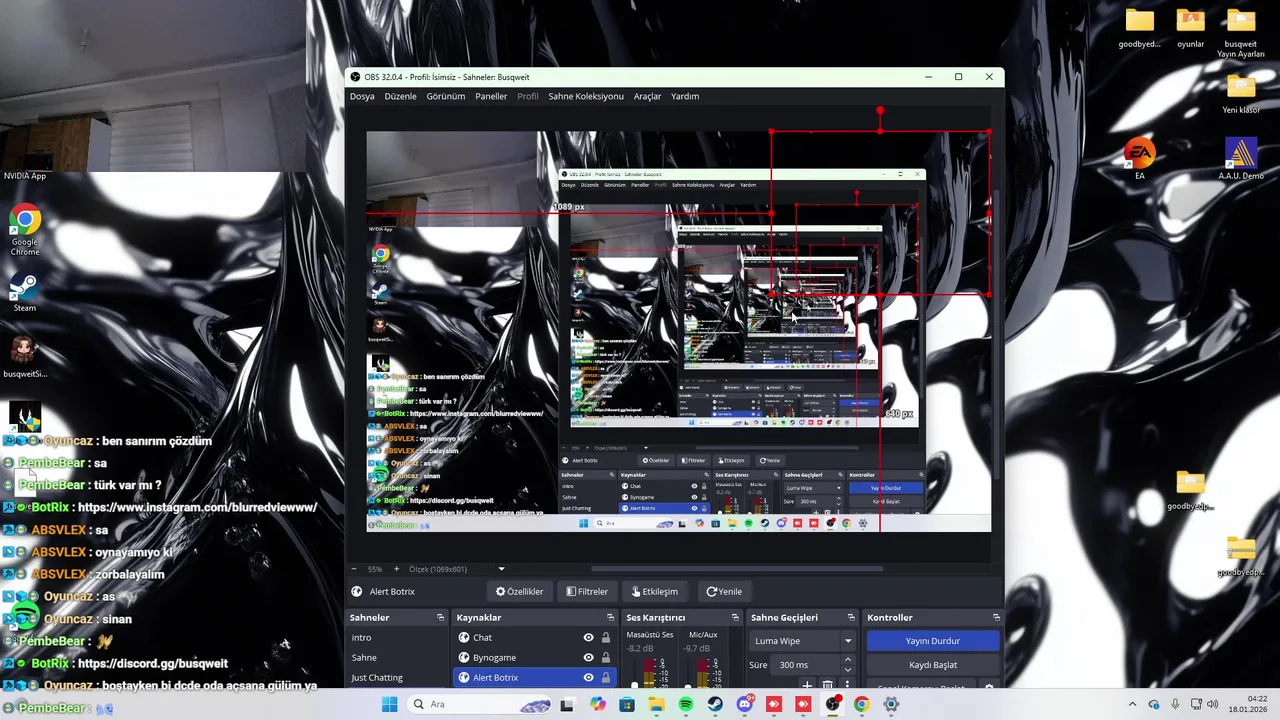The image size is (1280, 720).
Task: Float the Ses Karıştırıcı dock panel
Action: point(735,618)
